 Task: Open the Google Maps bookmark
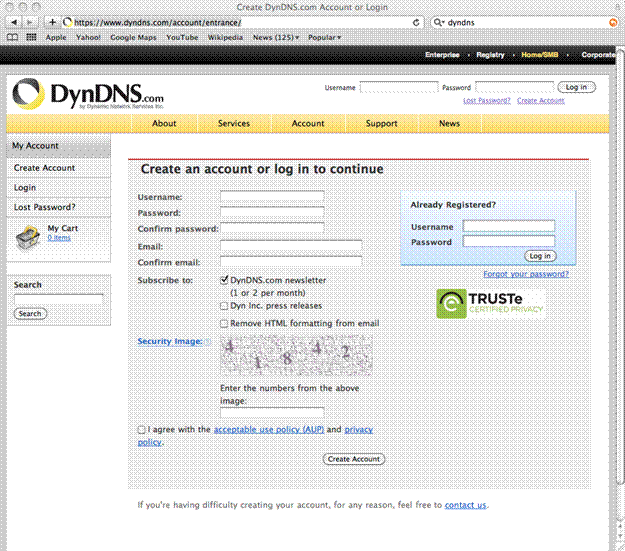pos(133,37)
